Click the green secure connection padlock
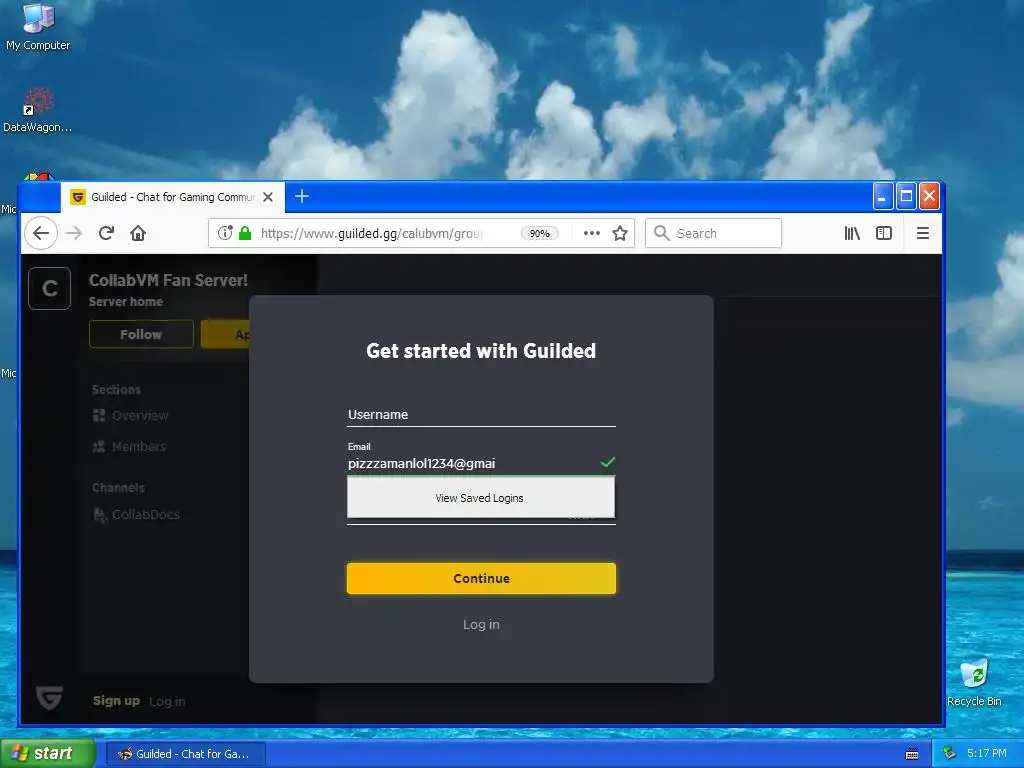 [x=245, y=233]
